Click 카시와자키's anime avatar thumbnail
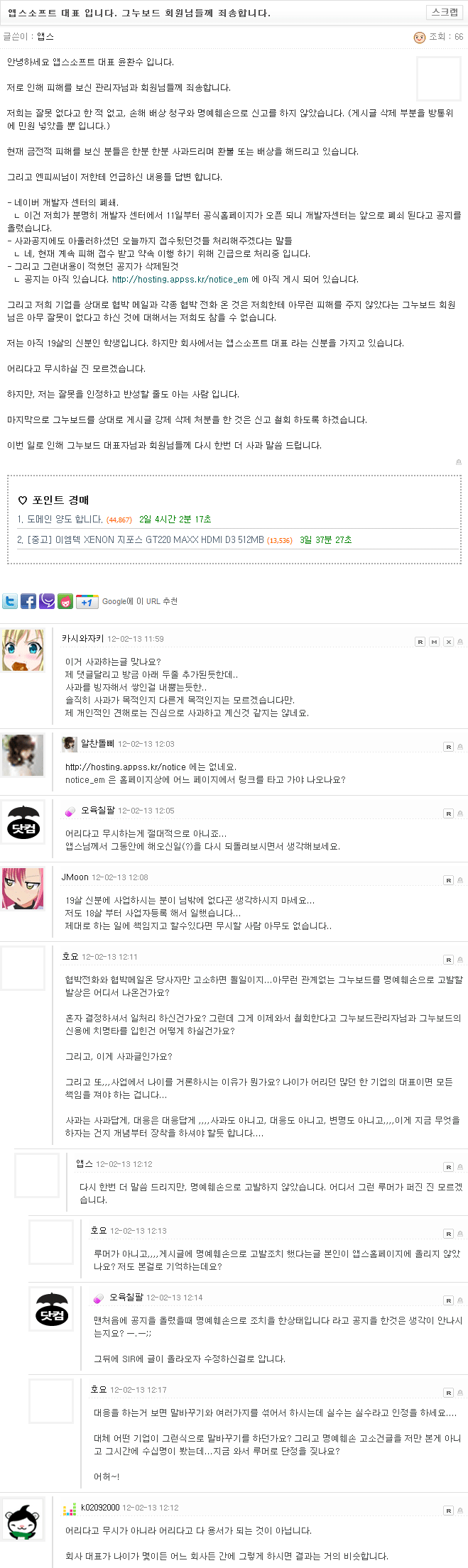The height and width of the screenshot is (1568, 468). (23, 650)
